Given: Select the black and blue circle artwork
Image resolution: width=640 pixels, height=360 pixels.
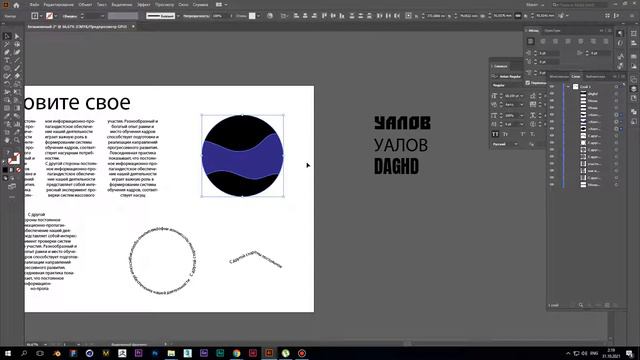Looking at the screenshot, I should [x=242, y=156].
